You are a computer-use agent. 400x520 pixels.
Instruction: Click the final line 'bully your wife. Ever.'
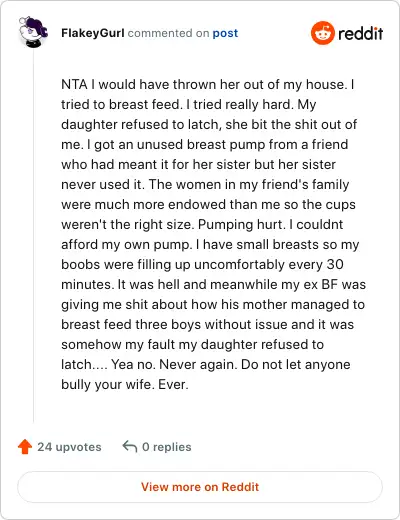(125, 384)
